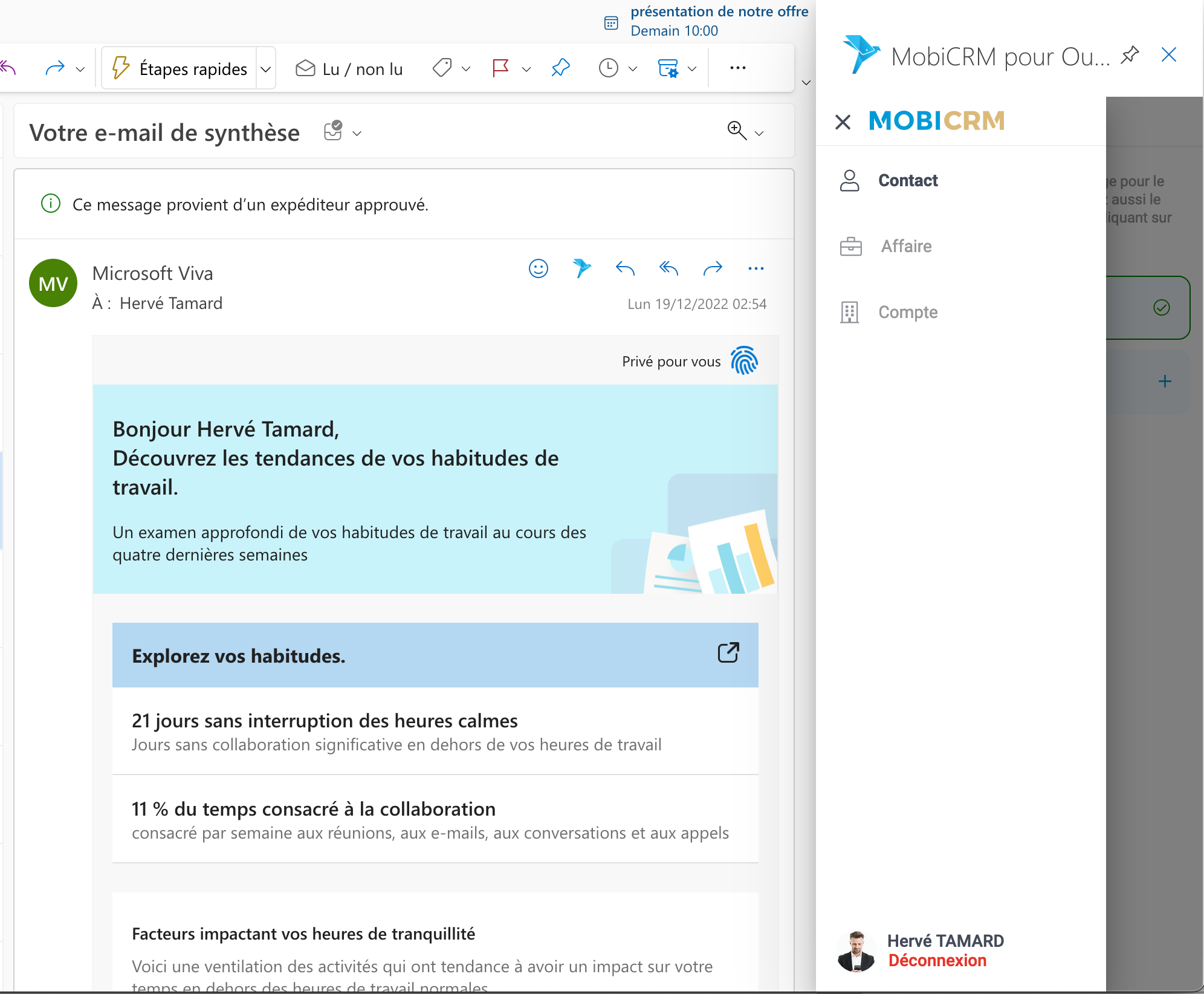Open the upcoming meeting présentation de notre offre
The width and height of the screenshot is (1204, 994).
pyautogui.click(x=719, y=12)
